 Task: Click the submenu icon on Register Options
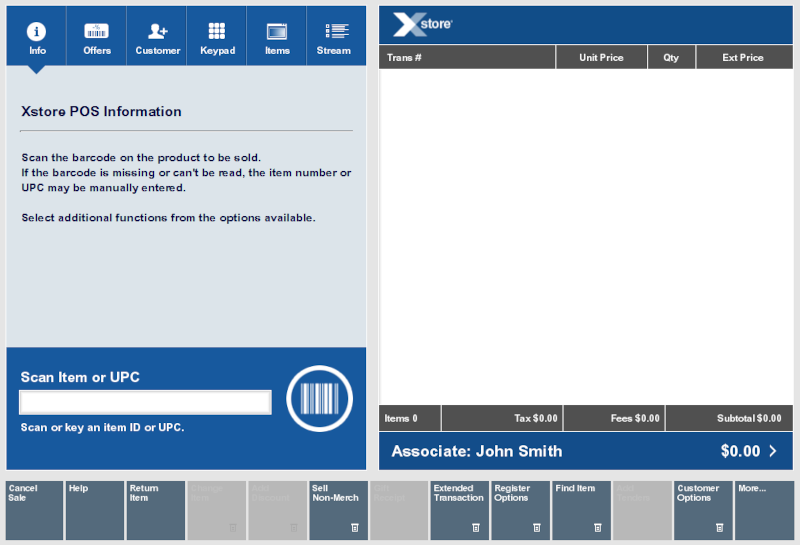(x=536, y=528)
